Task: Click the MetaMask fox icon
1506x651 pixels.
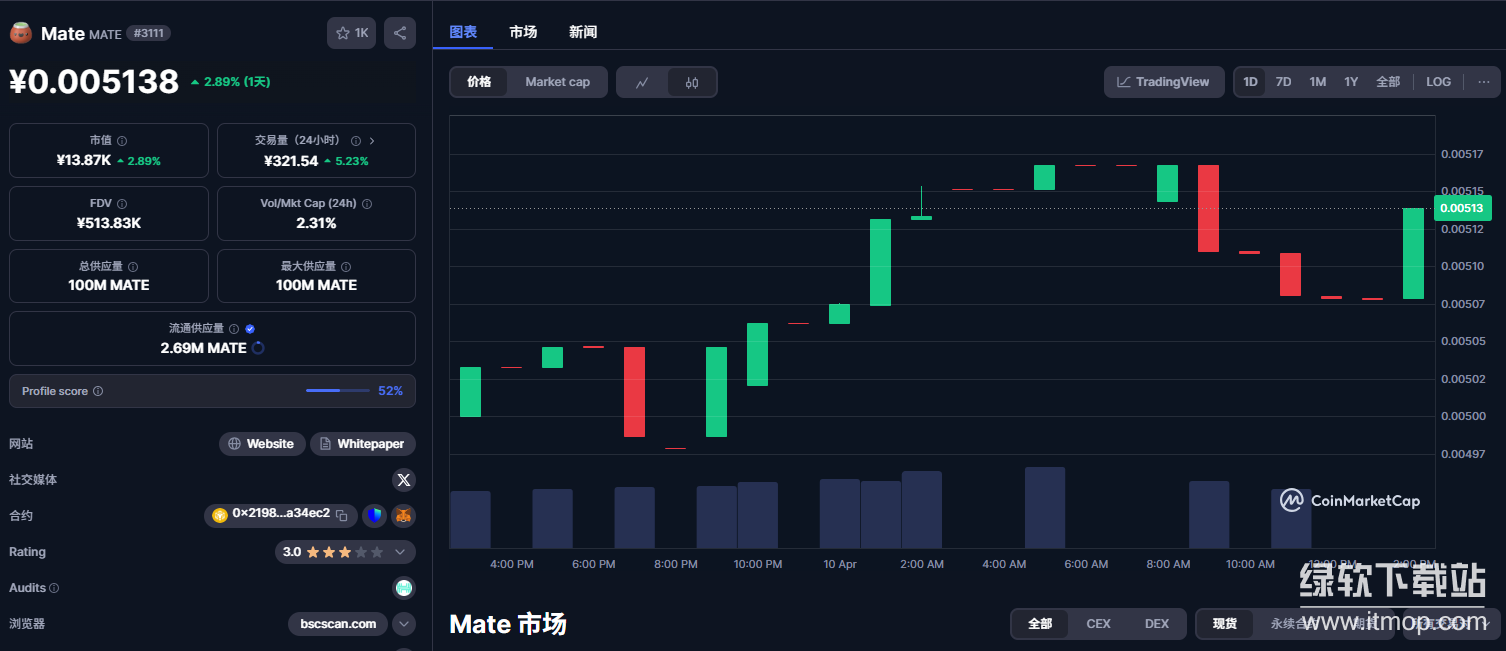Action: (x=403, y=516)
